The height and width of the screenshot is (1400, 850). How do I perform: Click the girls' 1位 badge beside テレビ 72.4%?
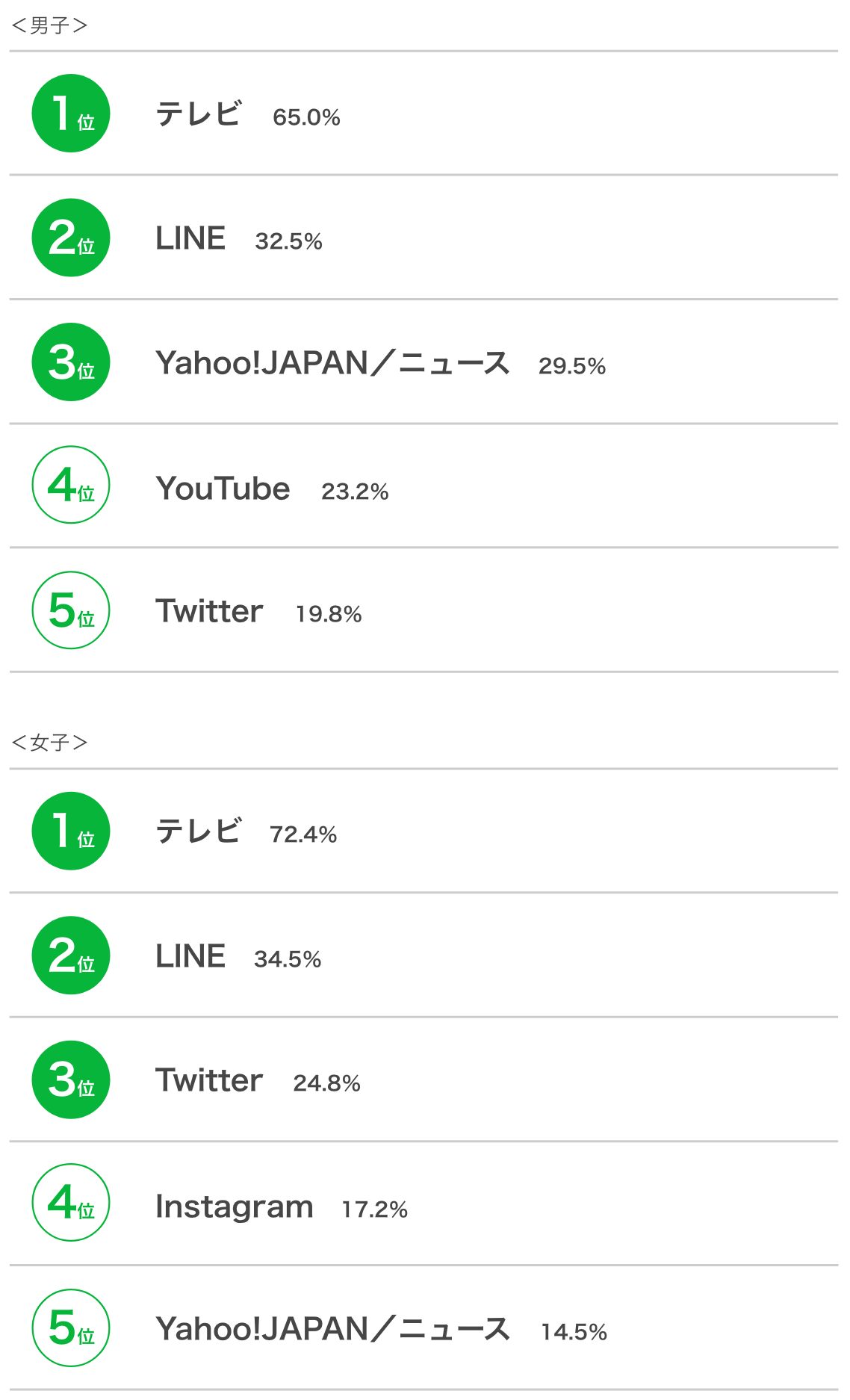click(71, 831)
